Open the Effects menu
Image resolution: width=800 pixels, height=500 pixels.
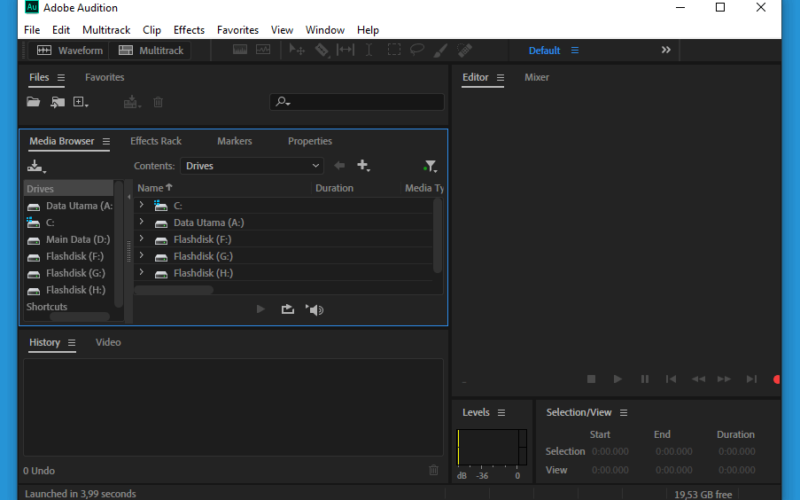click(x=189, y=30)
